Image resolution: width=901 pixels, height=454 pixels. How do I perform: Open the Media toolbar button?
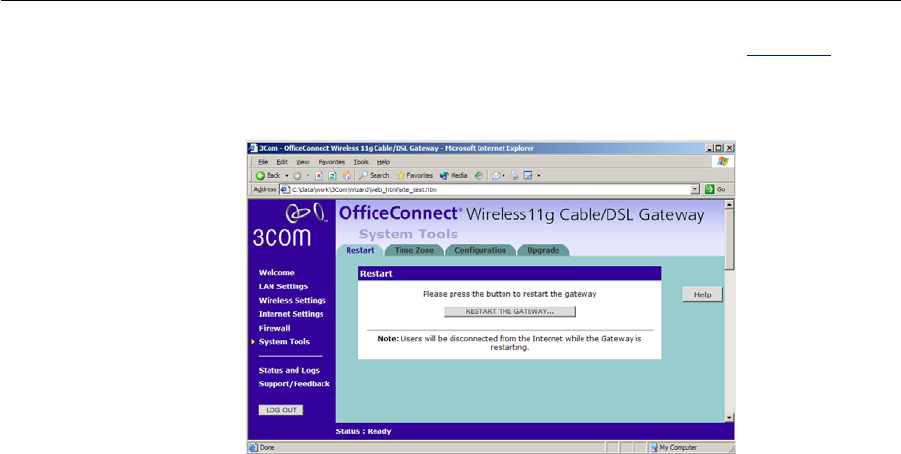(x=453, y=176)
